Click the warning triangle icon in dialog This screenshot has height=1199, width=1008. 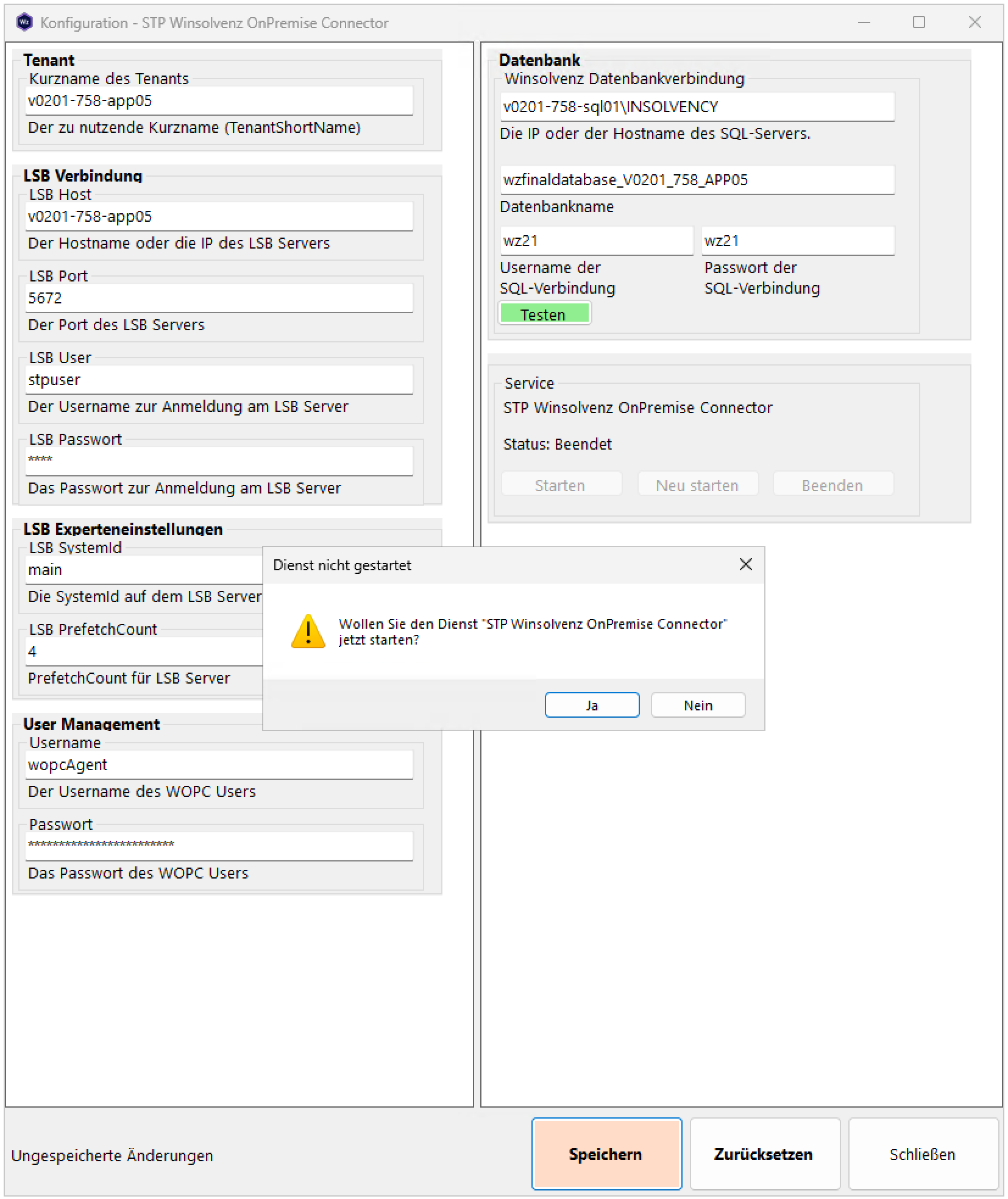click(x=308, y=631)
